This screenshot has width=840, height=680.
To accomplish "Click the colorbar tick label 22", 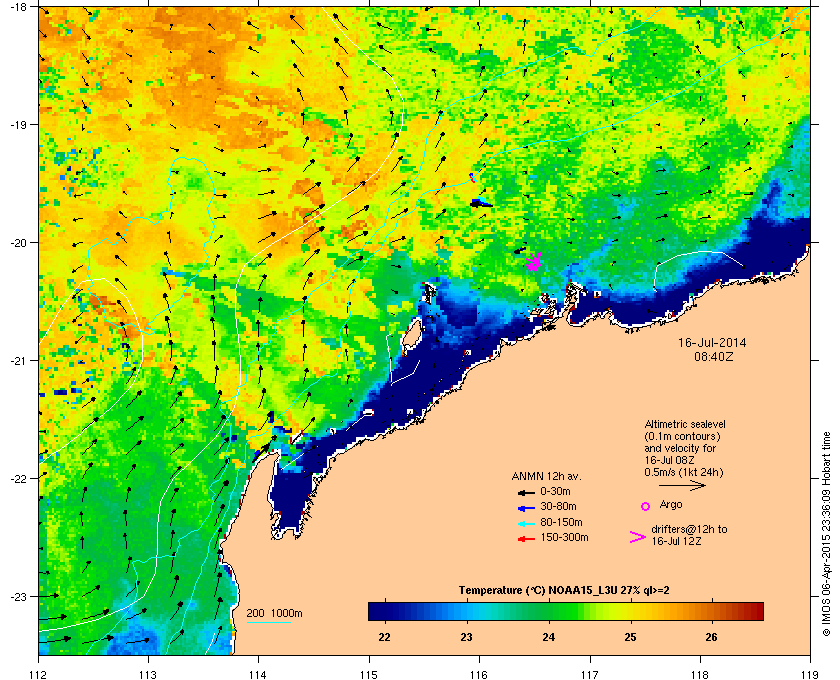I will tap(384, 638).
